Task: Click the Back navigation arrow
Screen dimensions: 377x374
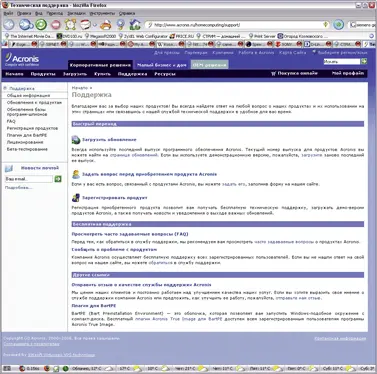Action: (x=9, y=25)
